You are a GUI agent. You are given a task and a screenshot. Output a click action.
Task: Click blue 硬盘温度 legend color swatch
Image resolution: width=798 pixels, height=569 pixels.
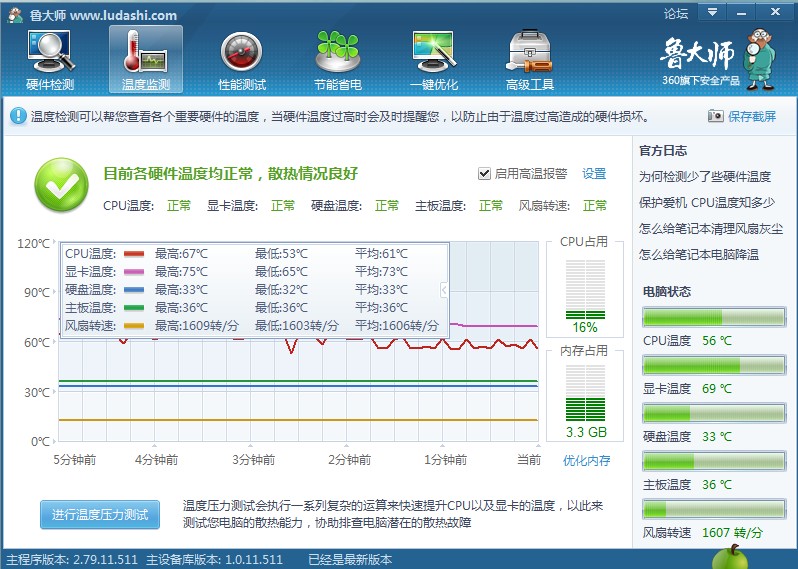pyautogui.click(x=134, y=290)
